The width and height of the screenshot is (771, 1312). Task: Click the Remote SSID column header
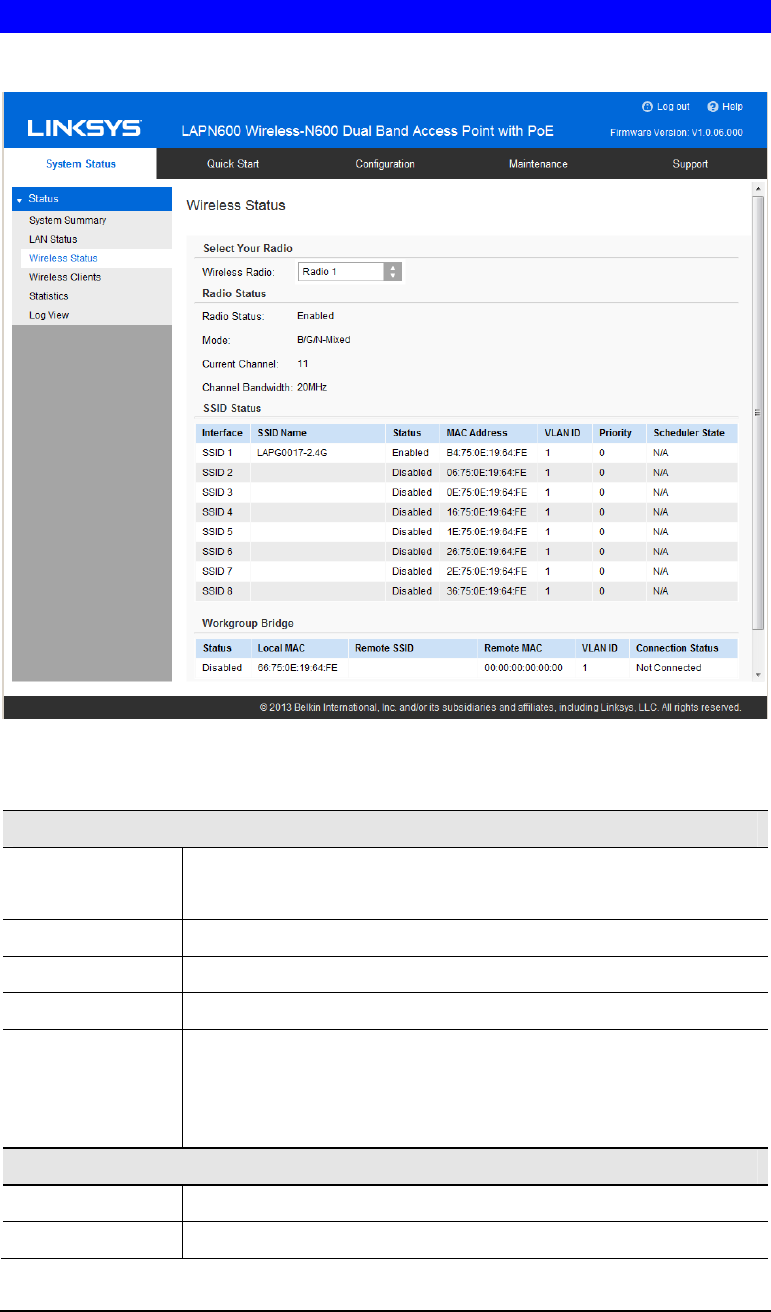(385, 648)
